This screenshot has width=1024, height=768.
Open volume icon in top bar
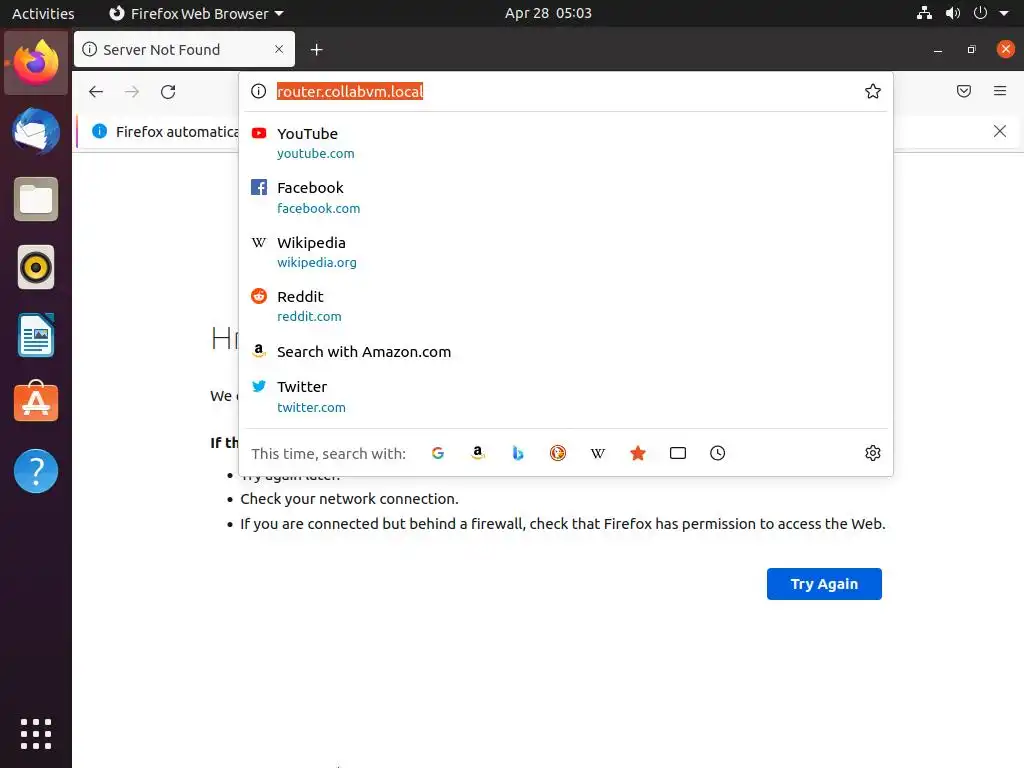point(952,13)
